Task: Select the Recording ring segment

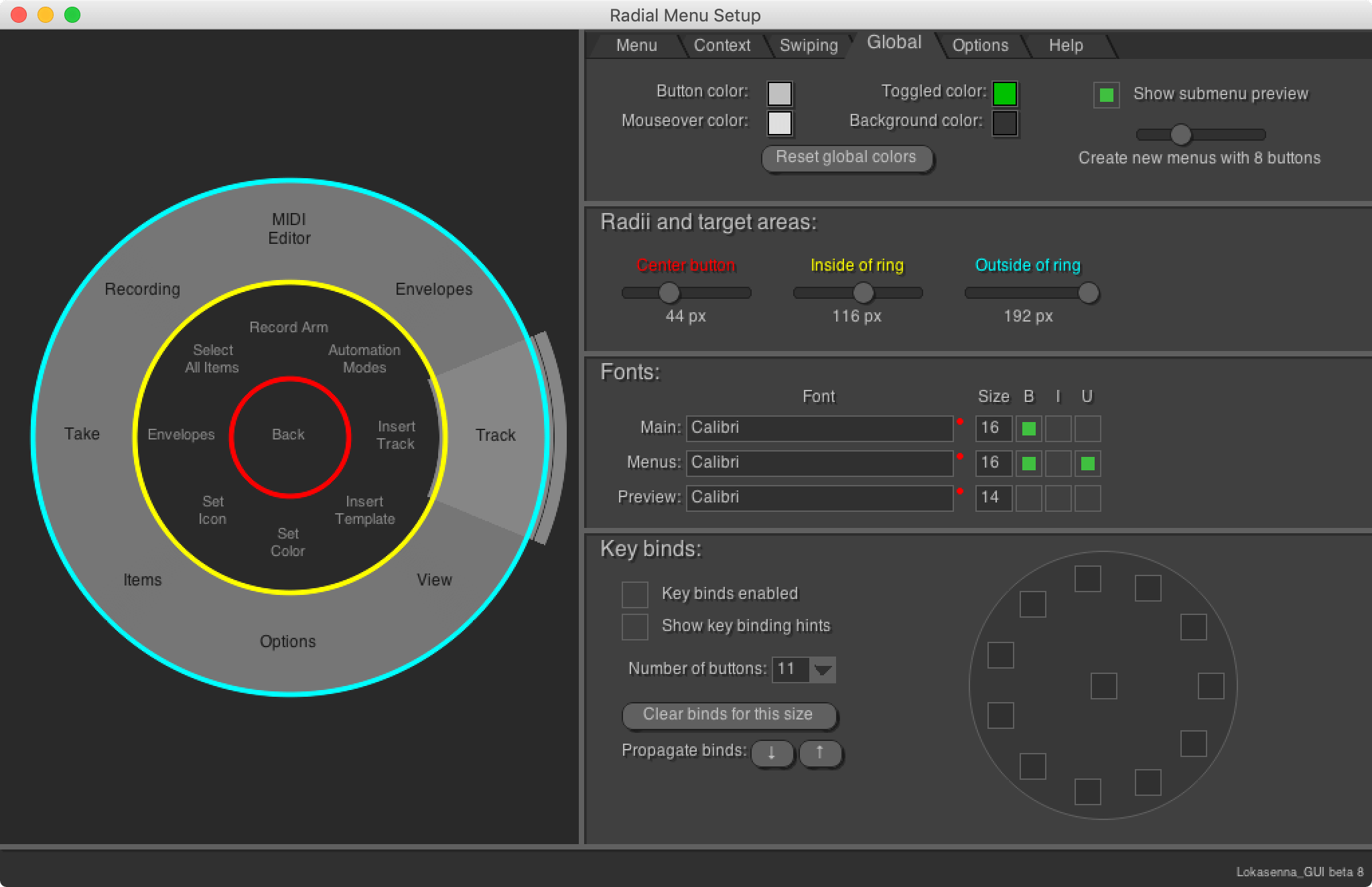Action: (142, 289)
